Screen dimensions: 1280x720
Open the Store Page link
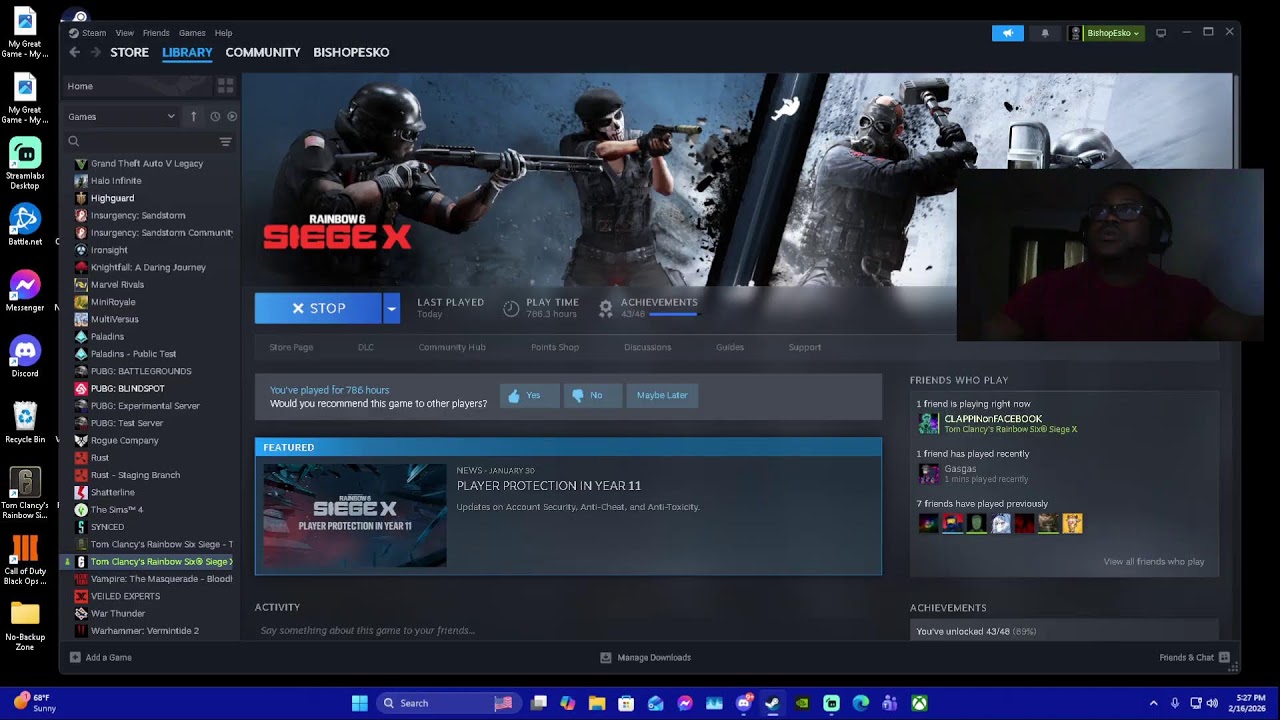click(x=291, y=347)
